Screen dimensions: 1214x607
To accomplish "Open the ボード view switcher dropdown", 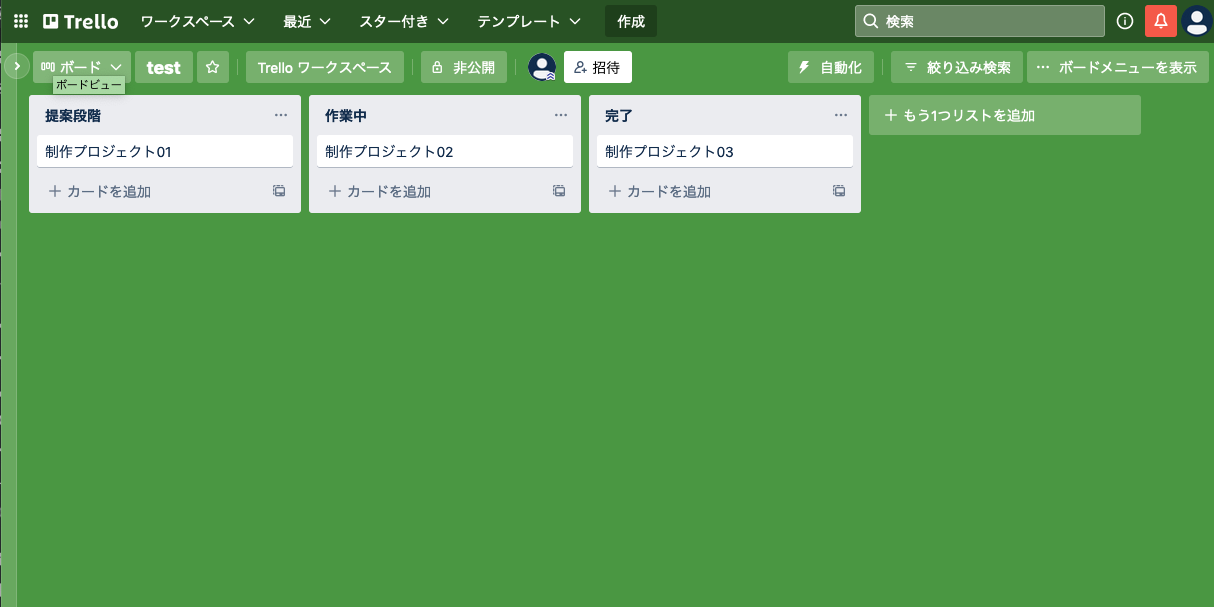I will pyautogui.click(x=82, y=67).
